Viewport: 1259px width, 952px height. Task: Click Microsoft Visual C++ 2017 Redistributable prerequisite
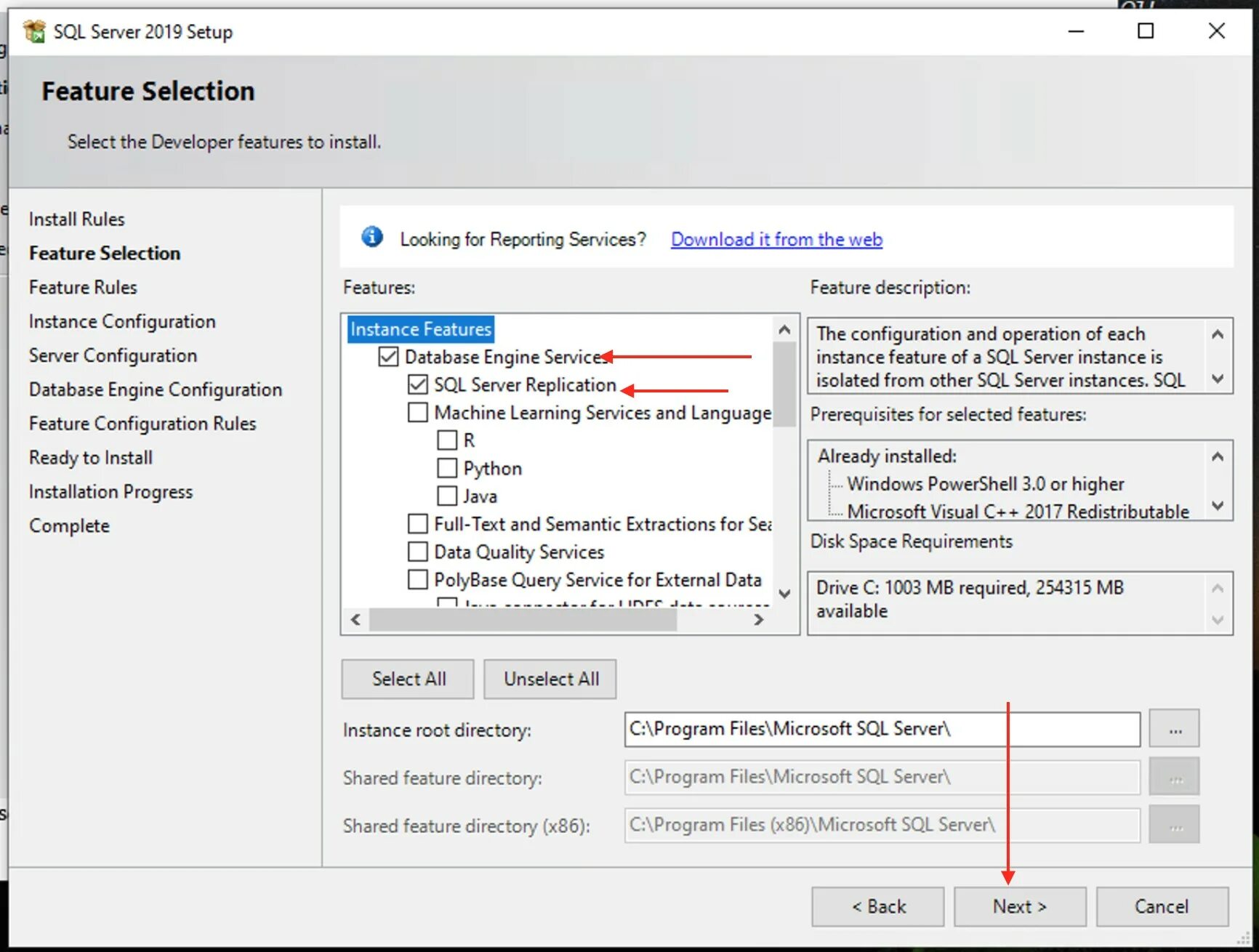(1018, 512)
